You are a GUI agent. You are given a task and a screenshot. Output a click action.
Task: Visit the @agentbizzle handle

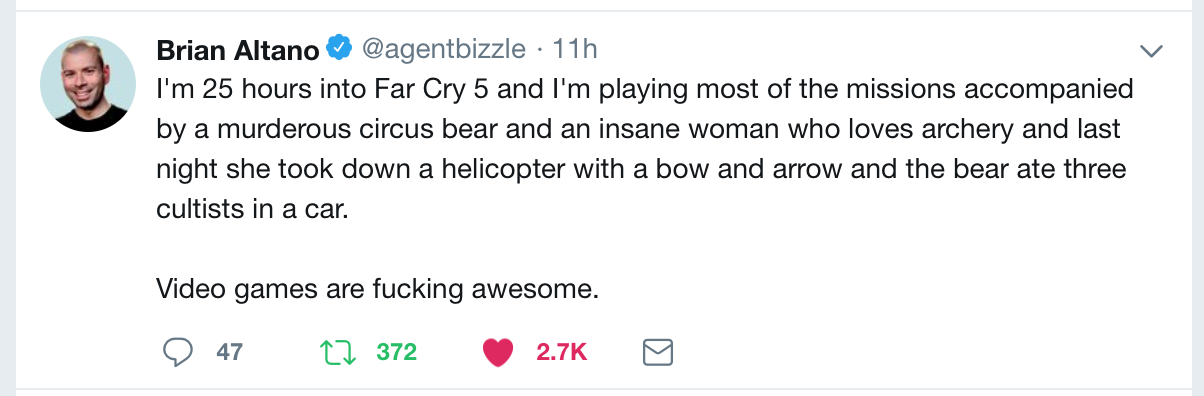pos(442,48)
